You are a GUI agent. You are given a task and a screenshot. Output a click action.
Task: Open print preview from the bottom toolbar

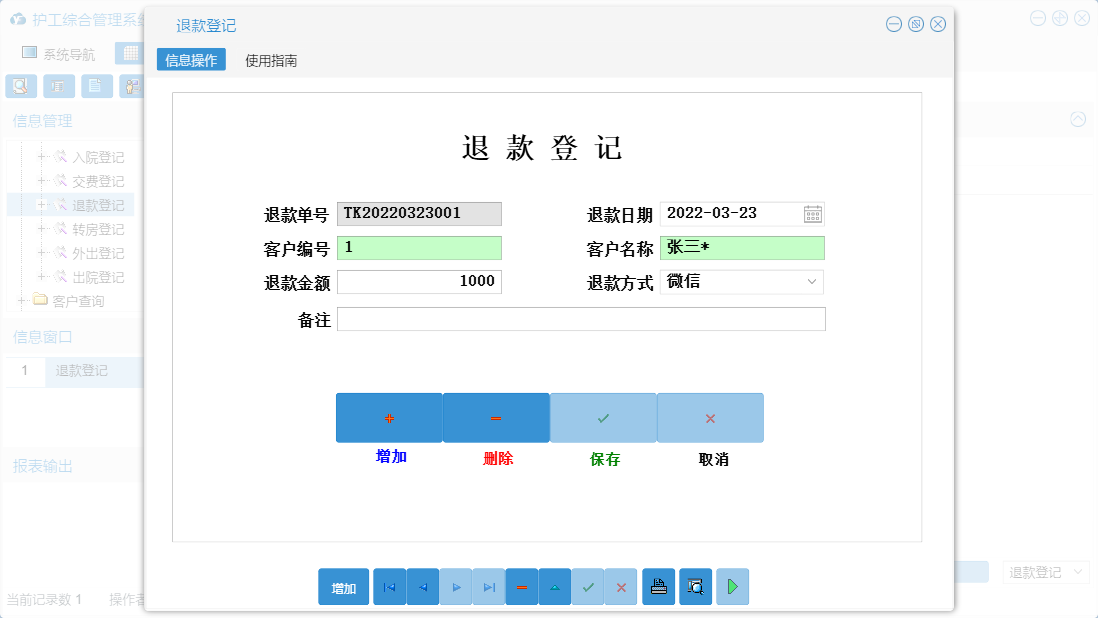pos(694,587)
